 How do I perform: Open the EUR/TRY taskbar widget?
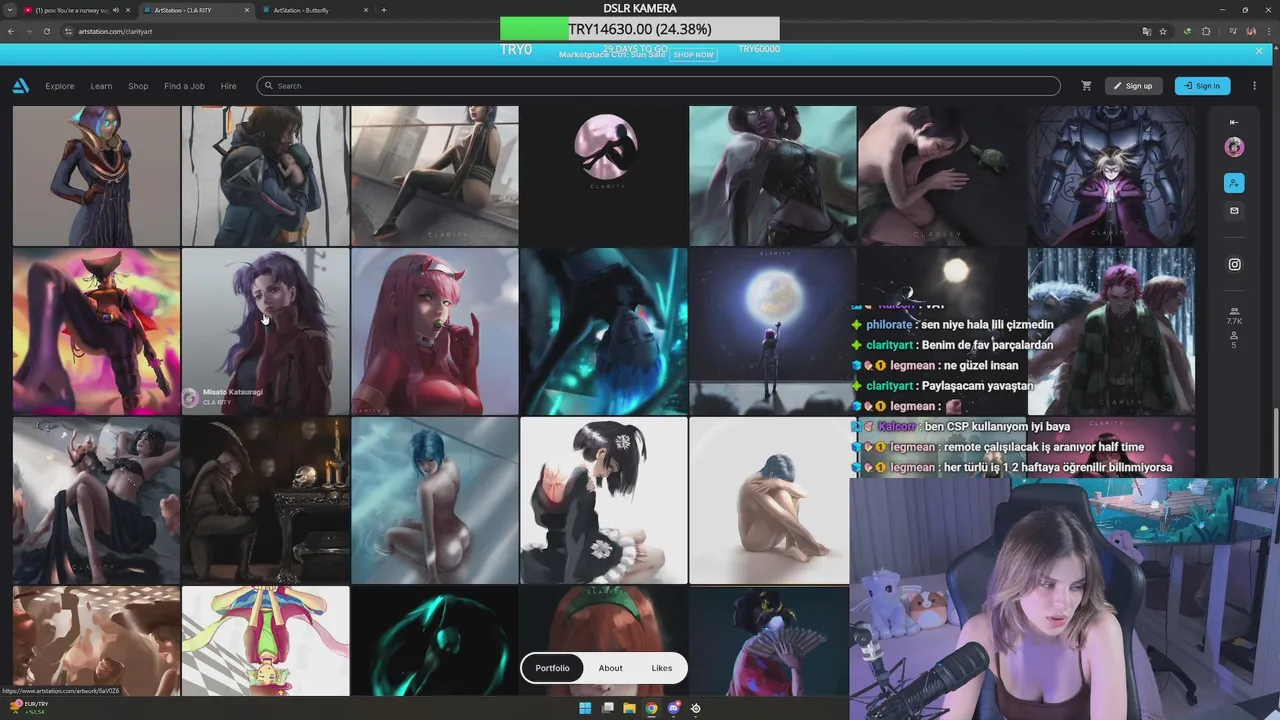(28, 707)
